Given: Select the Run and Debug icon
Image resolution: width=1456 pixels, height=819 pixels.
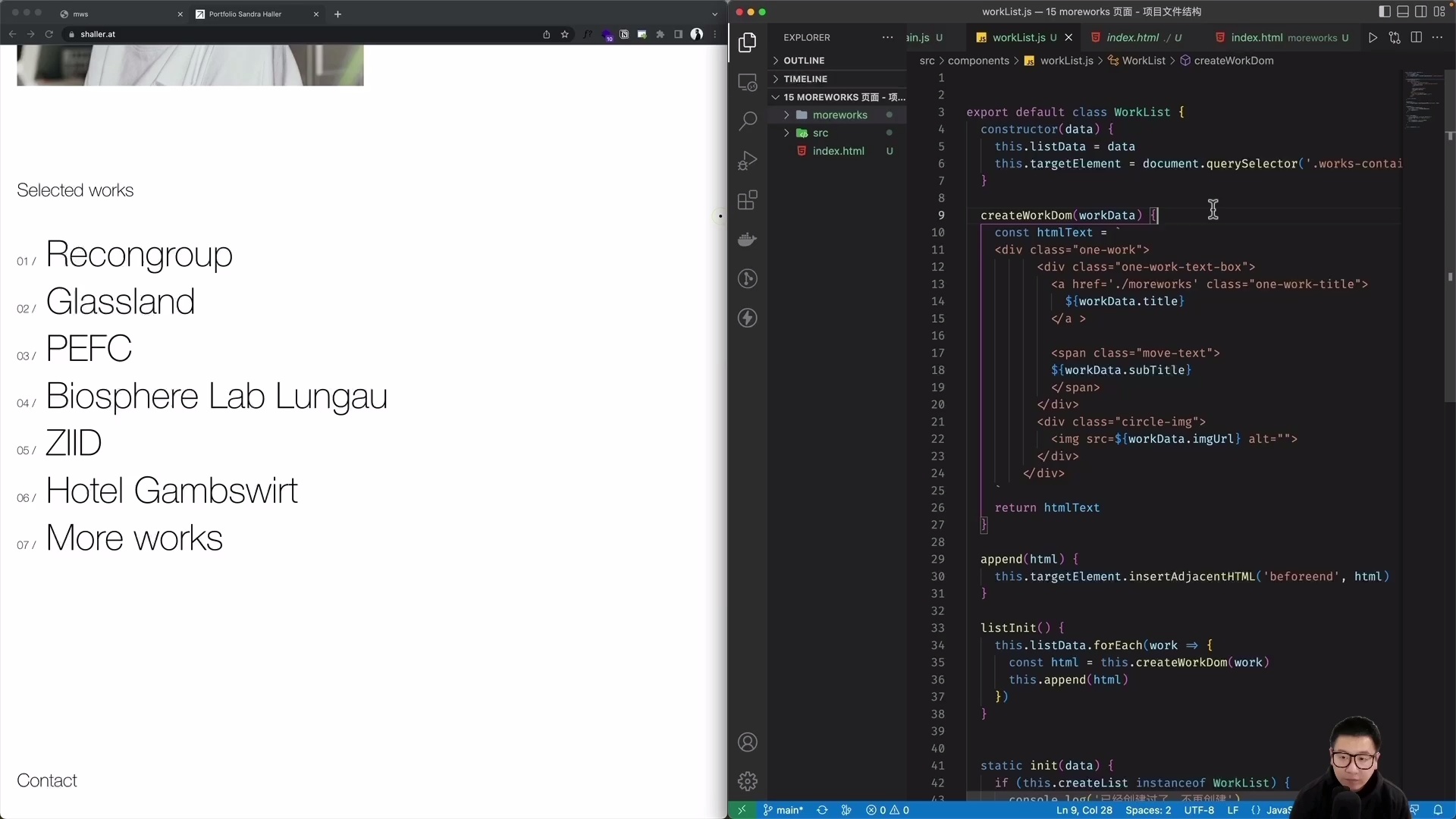Looking at the screenshot, I should coord(748,161).
